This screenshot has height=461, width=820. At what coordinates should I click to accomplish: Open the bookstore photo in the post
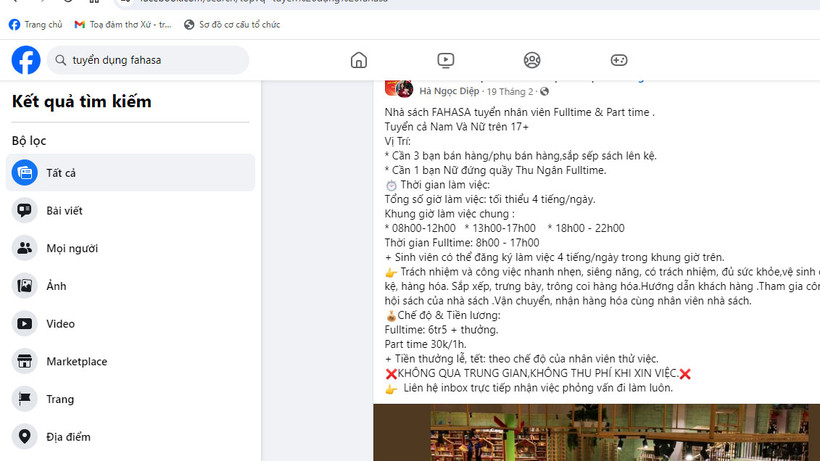point(596,432)
